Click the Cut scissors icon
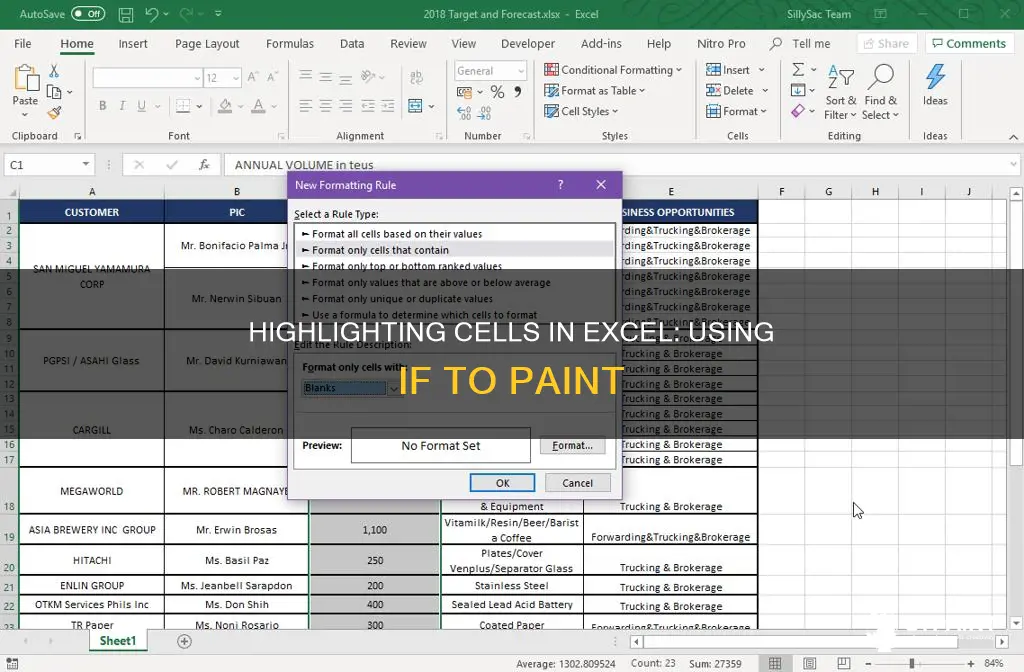1024x672 pixels. tap(54, 71)
